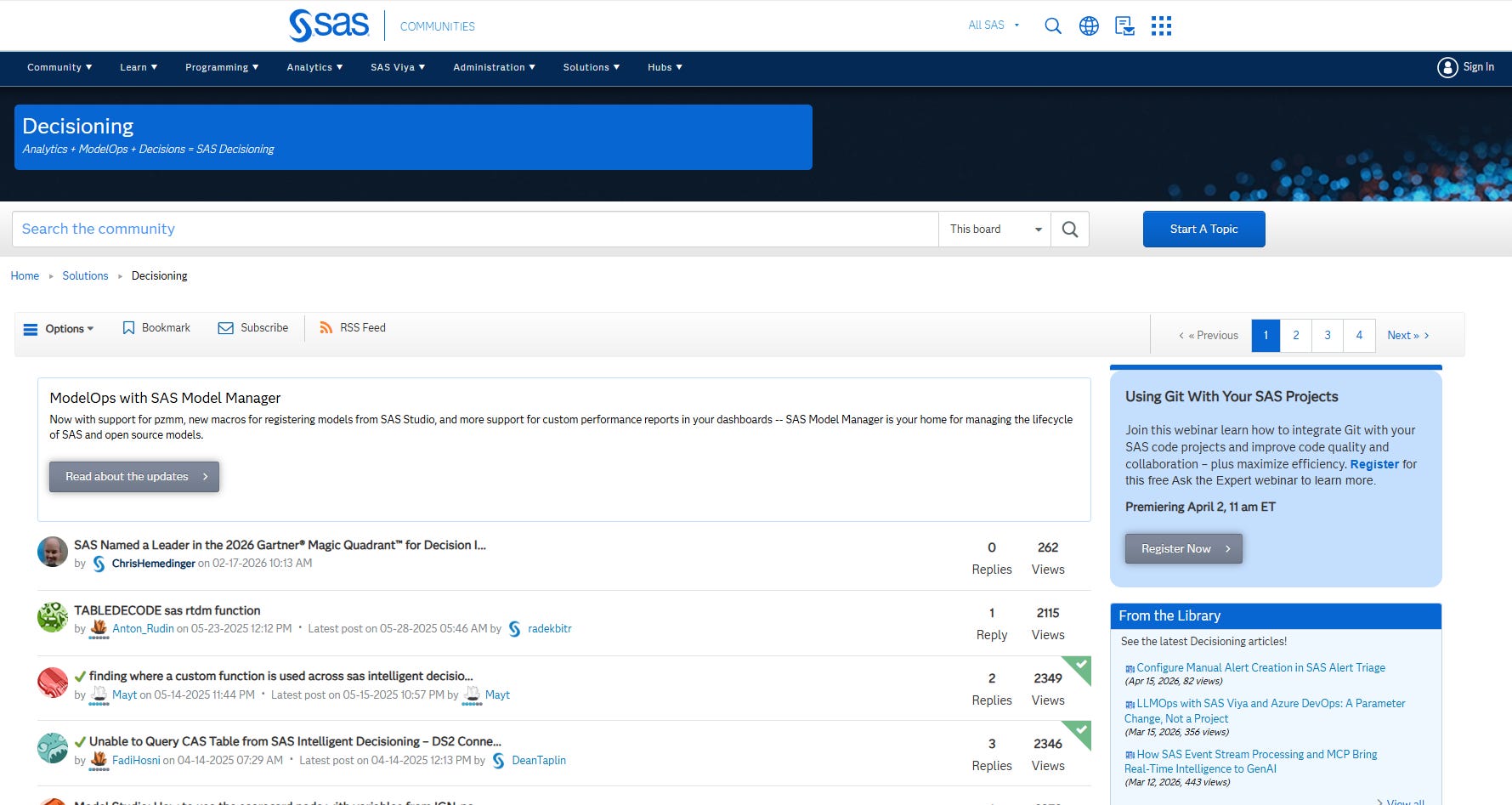Viewport: 1512px width, 805px height.
Task: Open the Home breadcrumb link
Action: (x=25, y=276)
